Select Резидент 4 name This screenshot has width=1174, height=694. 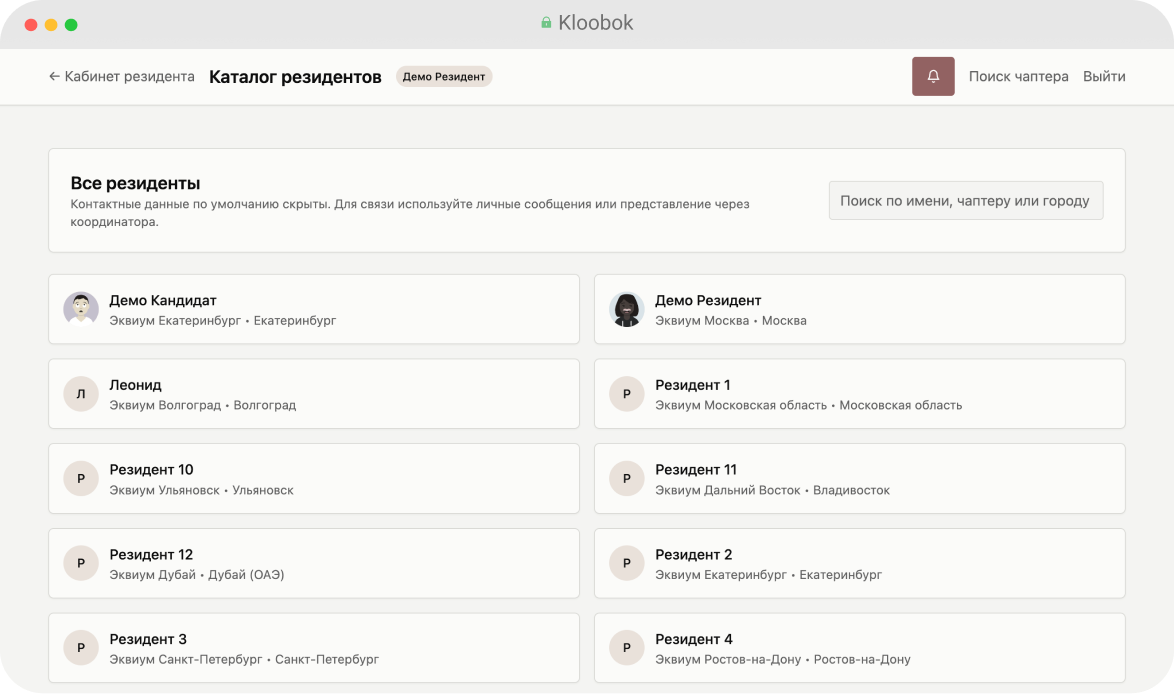pyautogui.click(x=694, y=639)
